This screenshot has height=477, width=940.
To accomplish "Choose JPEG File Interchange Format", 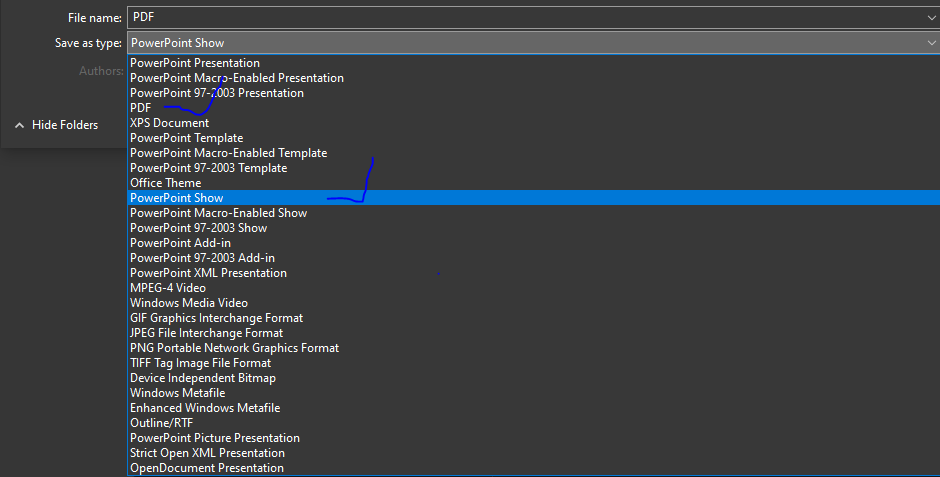I will (534, 333).
